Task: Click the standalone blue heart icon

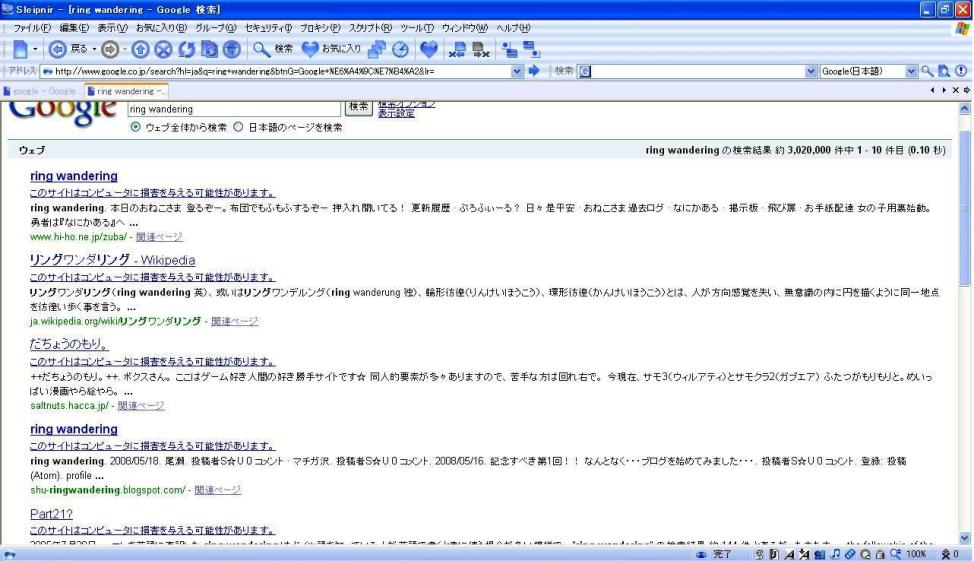Action: (x=429, y=49)
